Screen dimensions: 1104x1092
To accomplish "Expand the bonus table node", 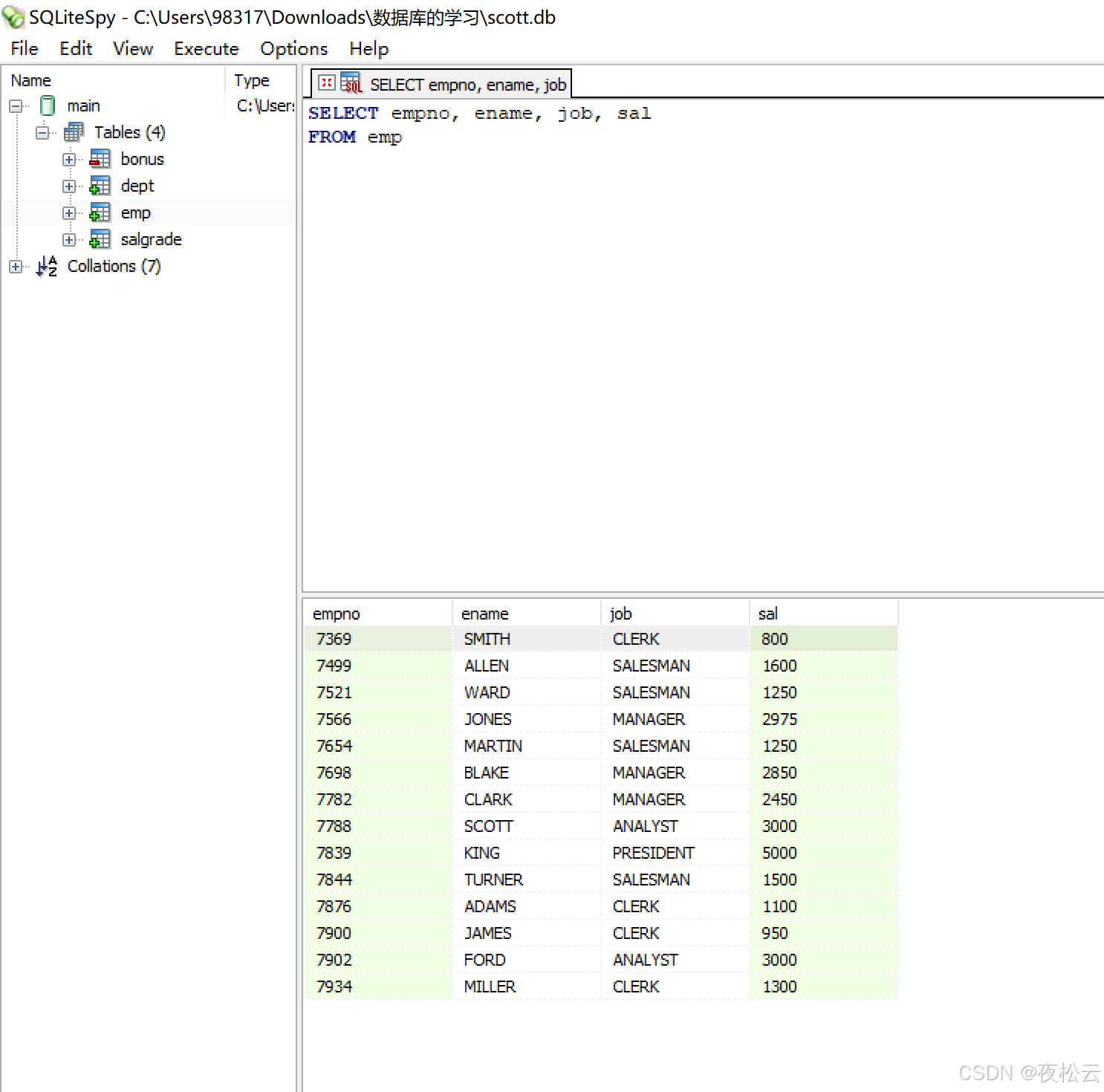I will [x=69, y=158].
